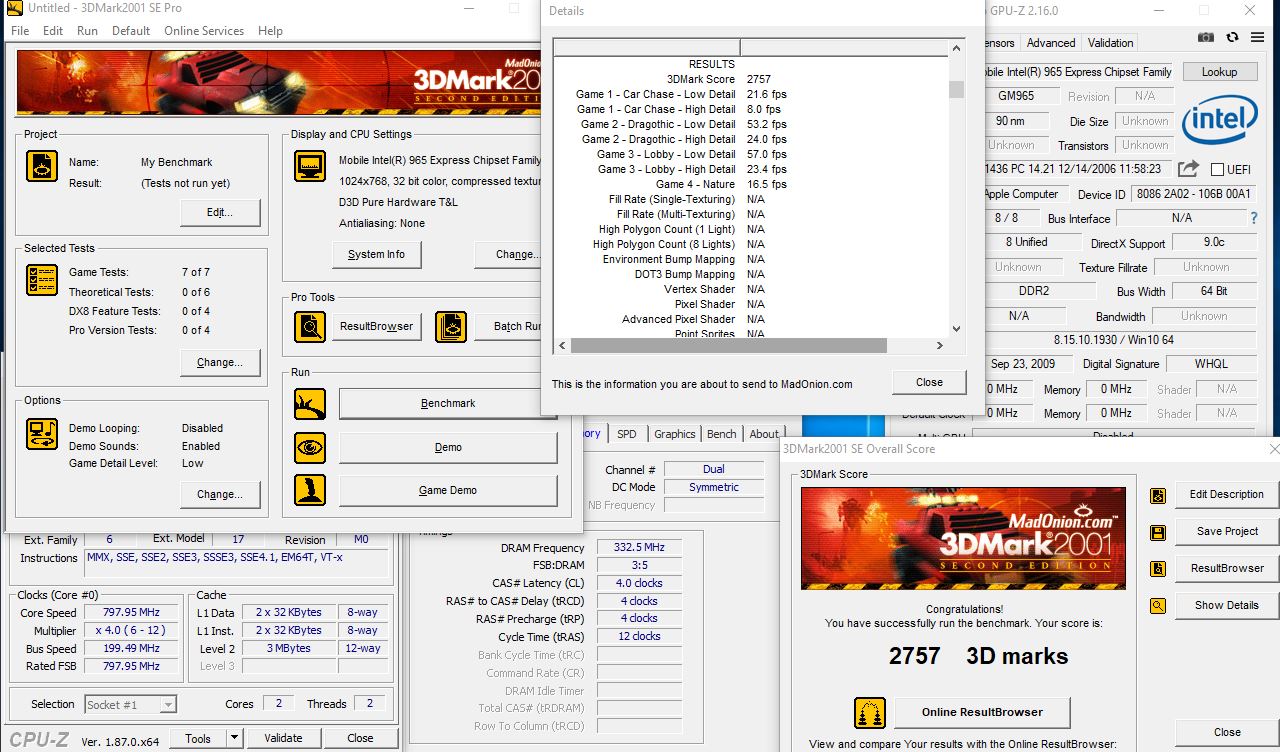This screenshot has width=1280, height=752.
Task: Click the Validate button in CPU-Z
Action: coord(283,738)
